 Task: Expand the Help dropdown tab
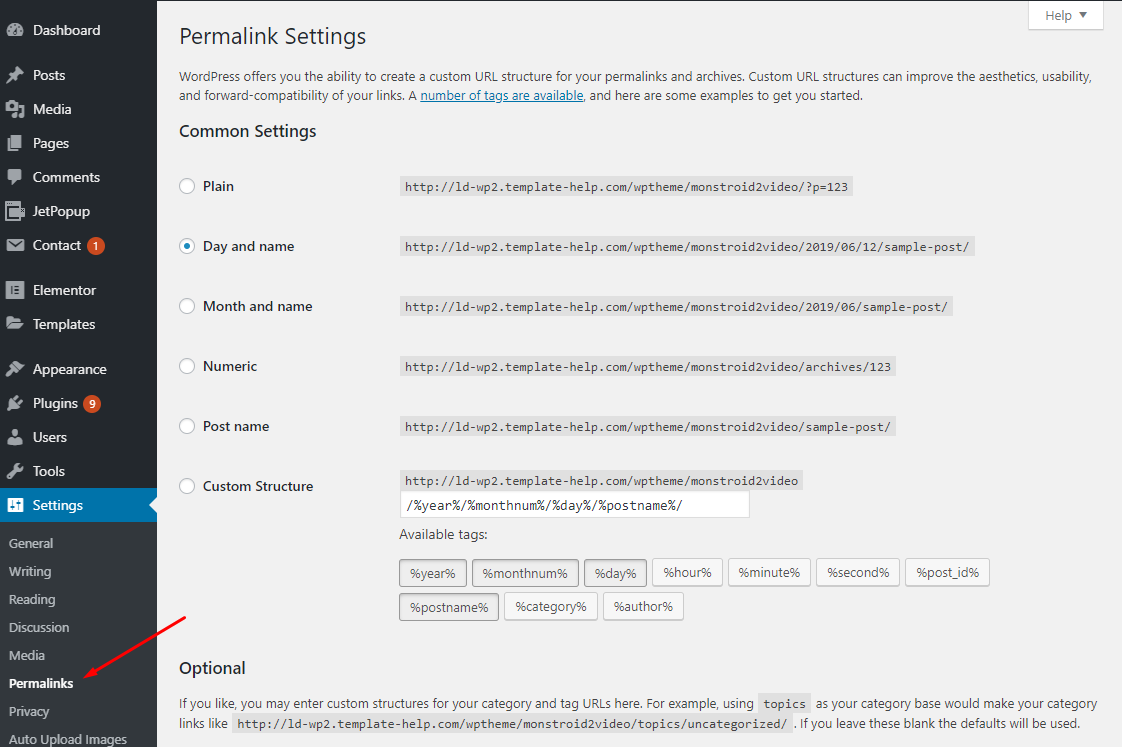1065,15
